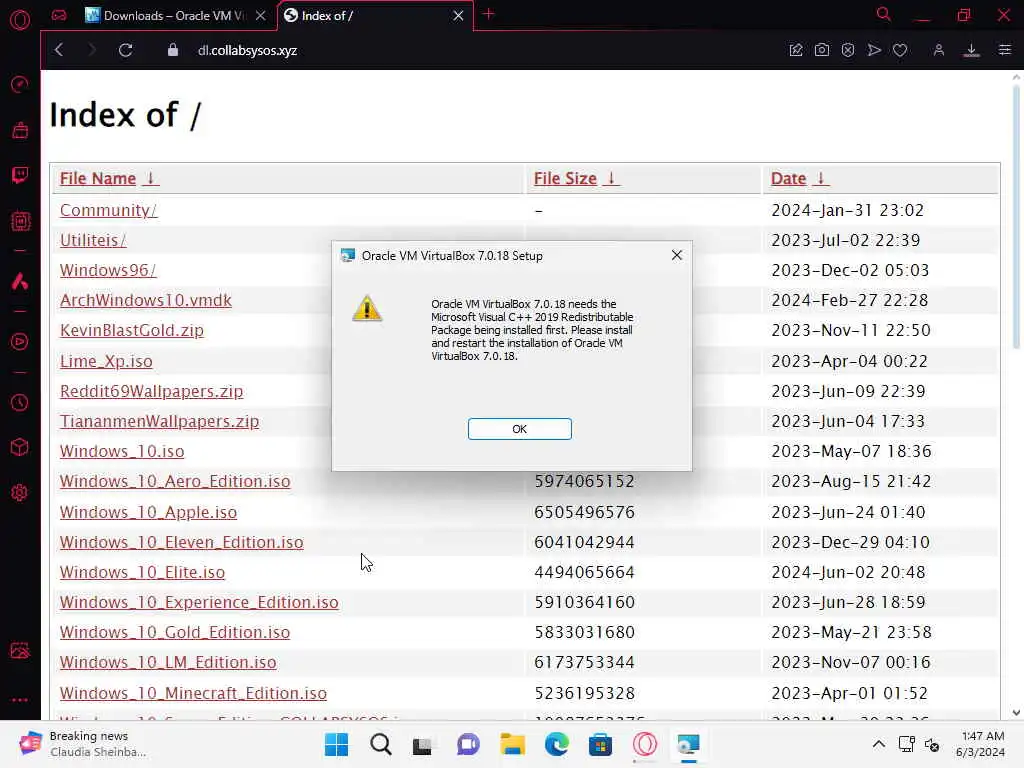This screenshot has height=768, width=1024.
Task: Open the Community/ folder link
Action: (x=108, y=210)
